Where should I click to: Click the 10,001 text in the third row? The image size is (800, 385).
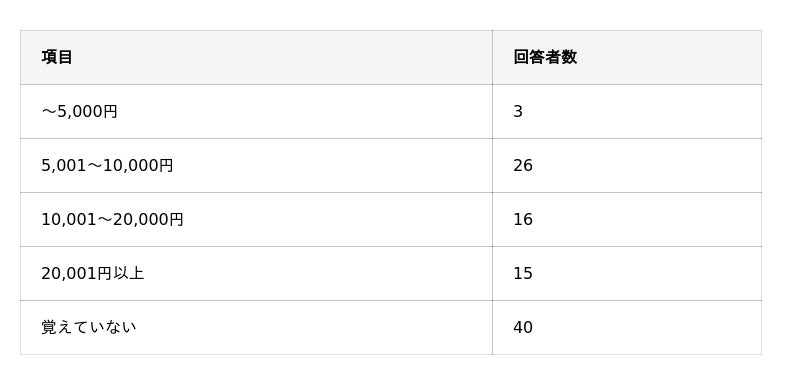(x=69, y=219)
